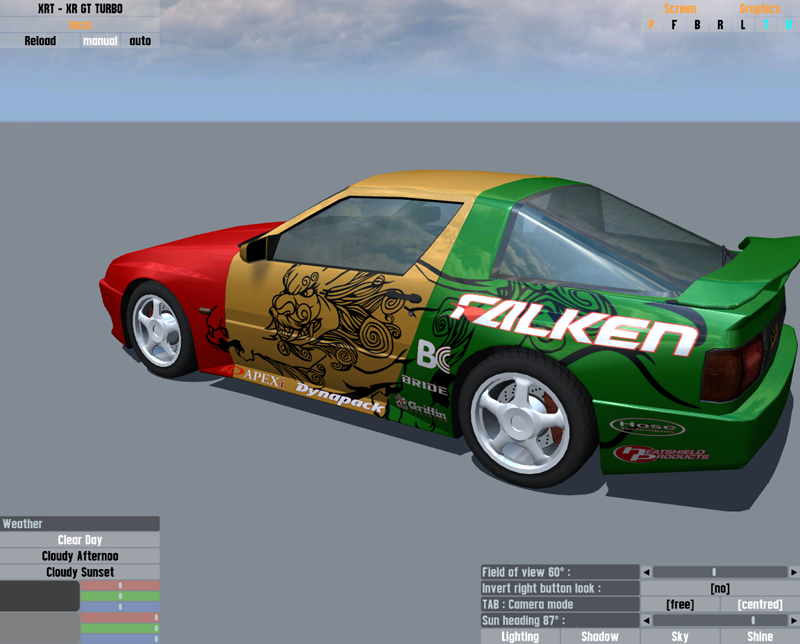Toggle Invert right button look [no]
This screenshot has height=644, width=800.
pos(720,588)
